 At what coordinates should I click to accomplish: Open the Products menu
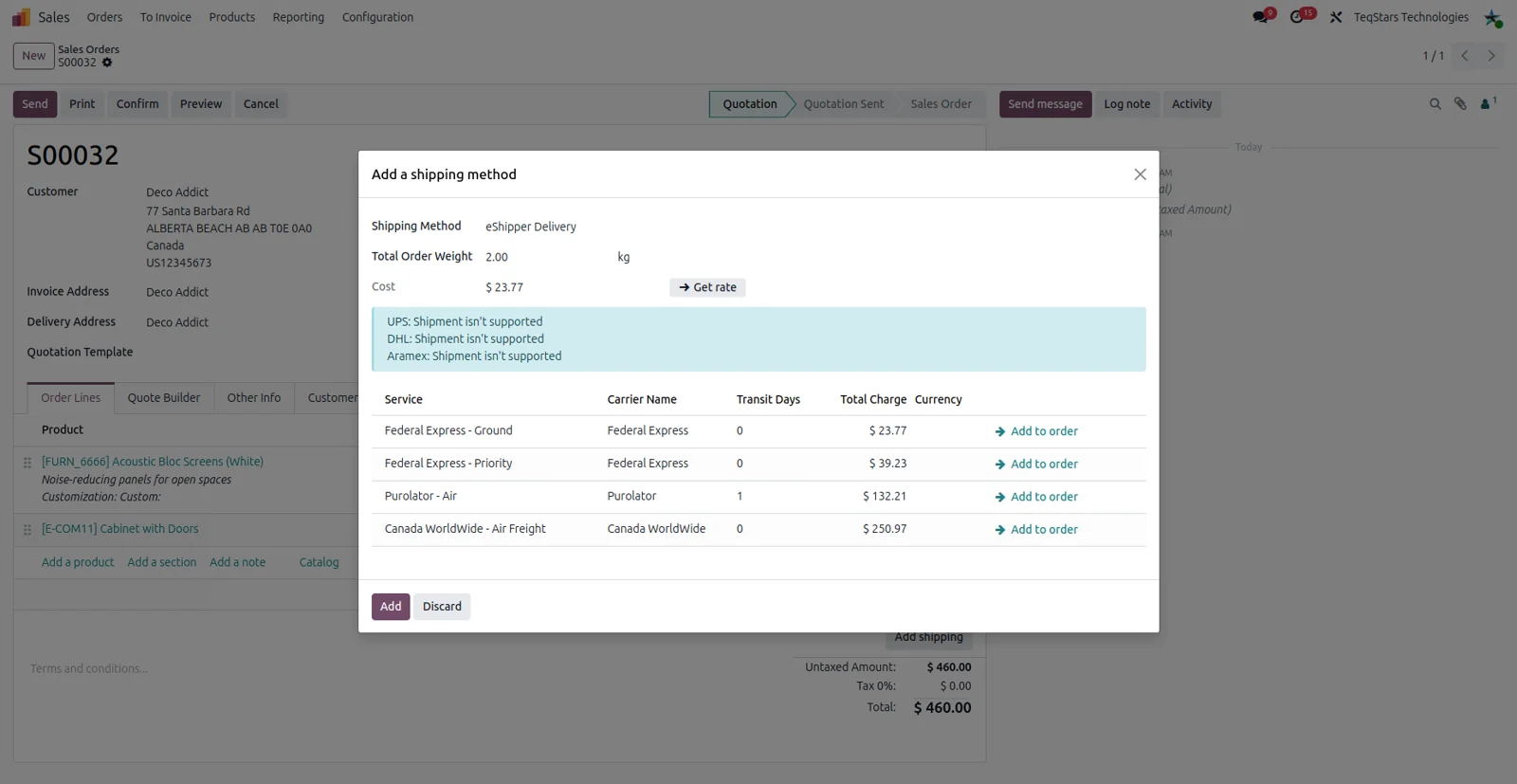click(232, 17)
